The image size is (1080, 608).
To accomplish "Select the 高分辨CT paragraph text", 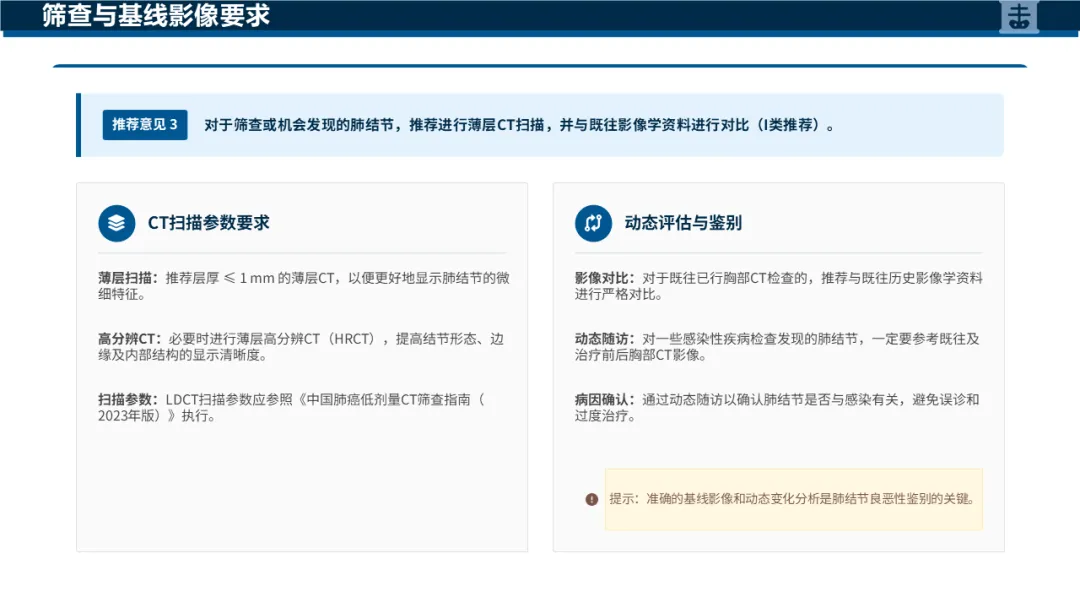I will pyautogui.click(x=301, y=346).
